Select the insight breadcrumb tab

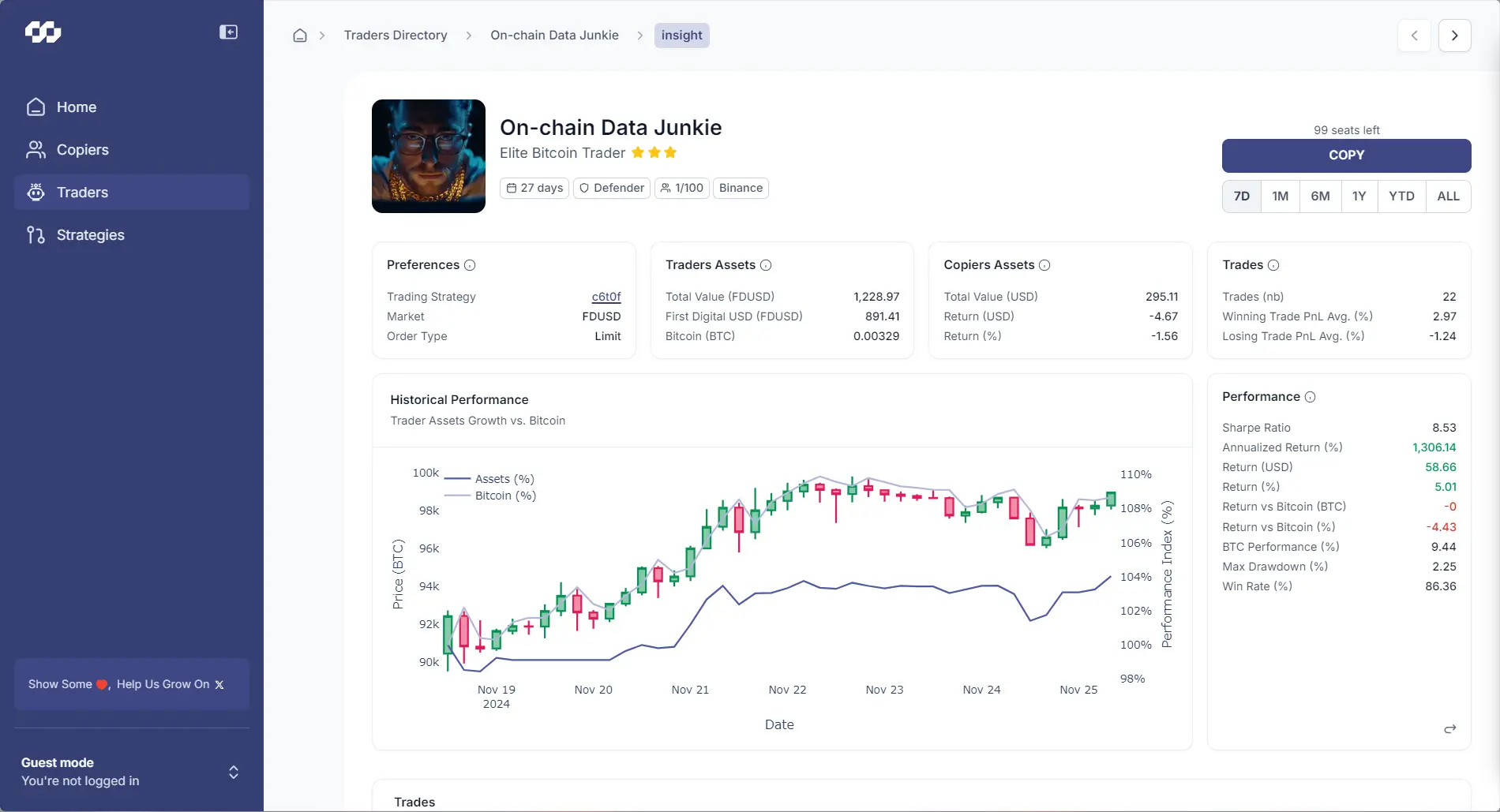click(681, 35)
